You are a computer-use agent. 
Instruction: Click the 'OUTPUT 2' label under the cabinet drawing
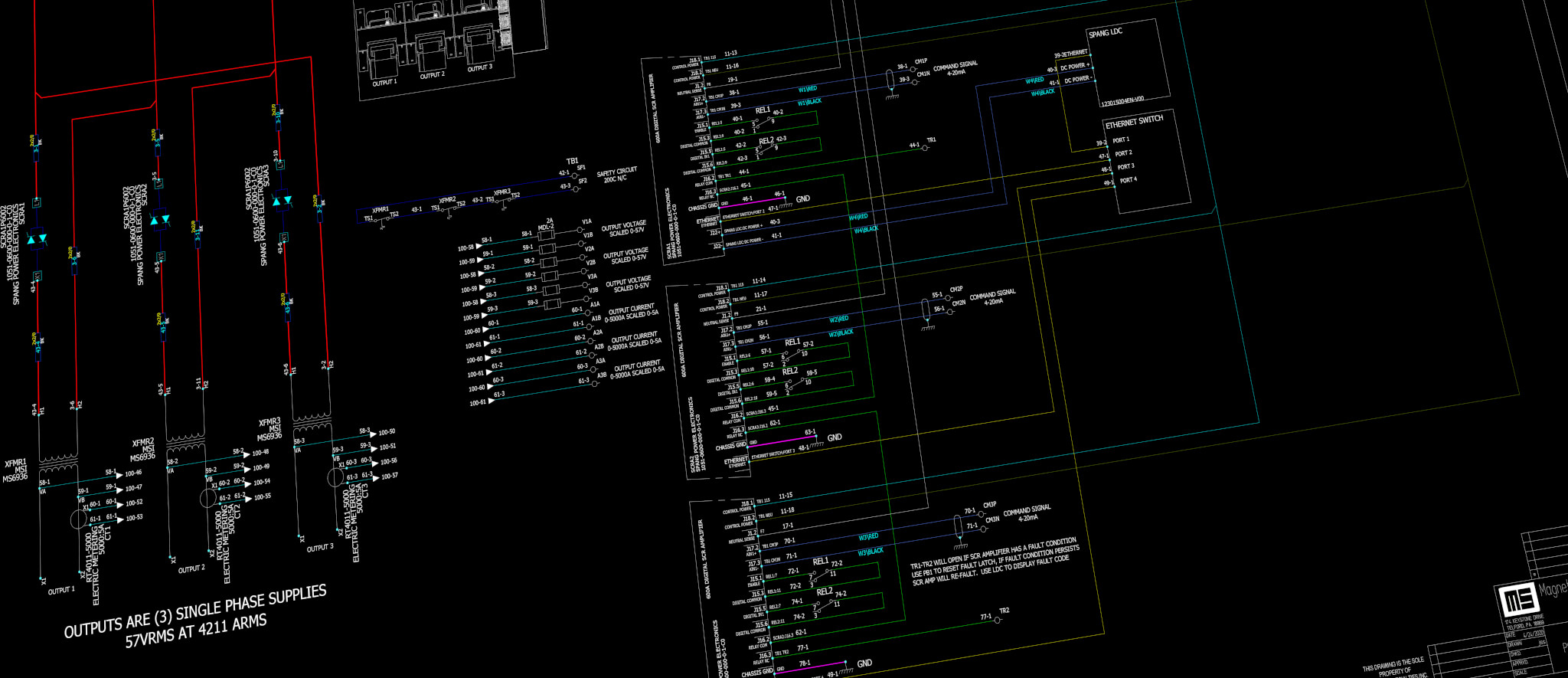(432, 74)
